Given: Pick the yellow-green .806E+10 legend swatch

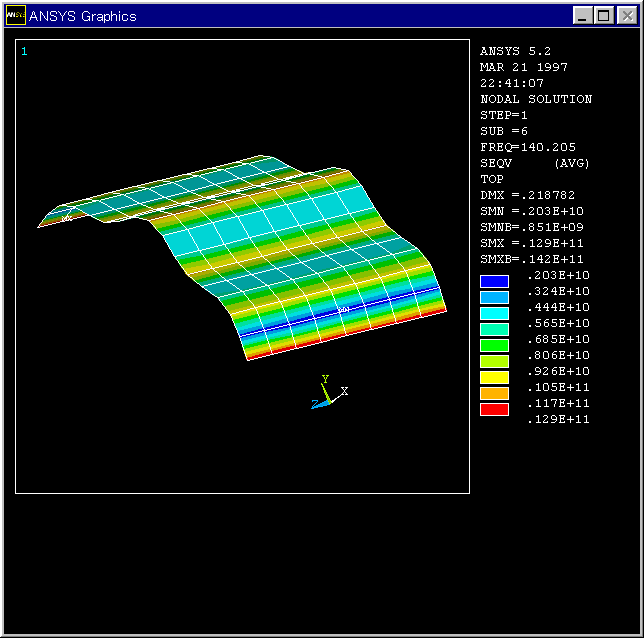Looking at the screenshot, I should pos(494,362).
